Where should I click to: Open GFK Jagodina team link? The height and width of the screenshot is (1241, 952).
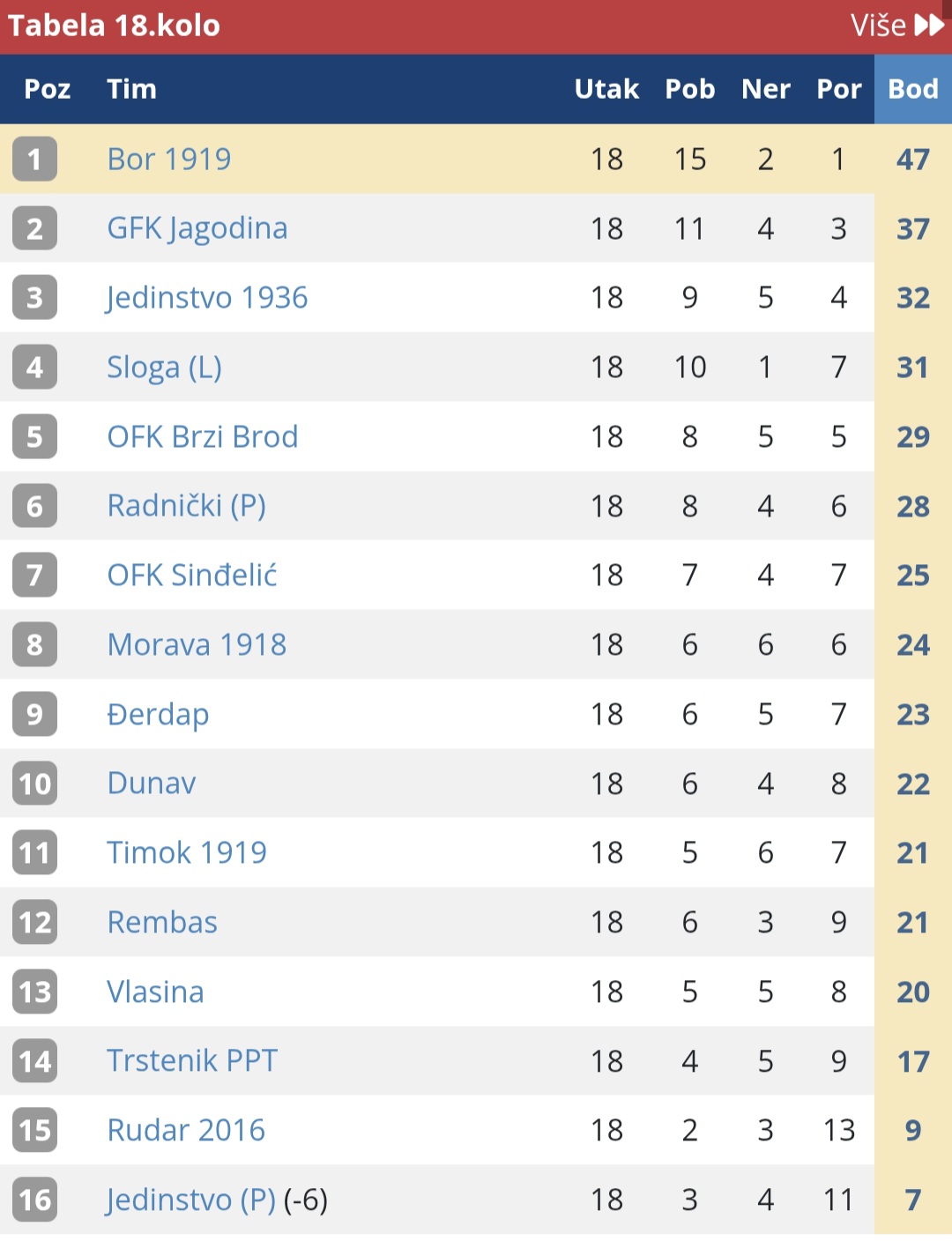coord(197,229)
